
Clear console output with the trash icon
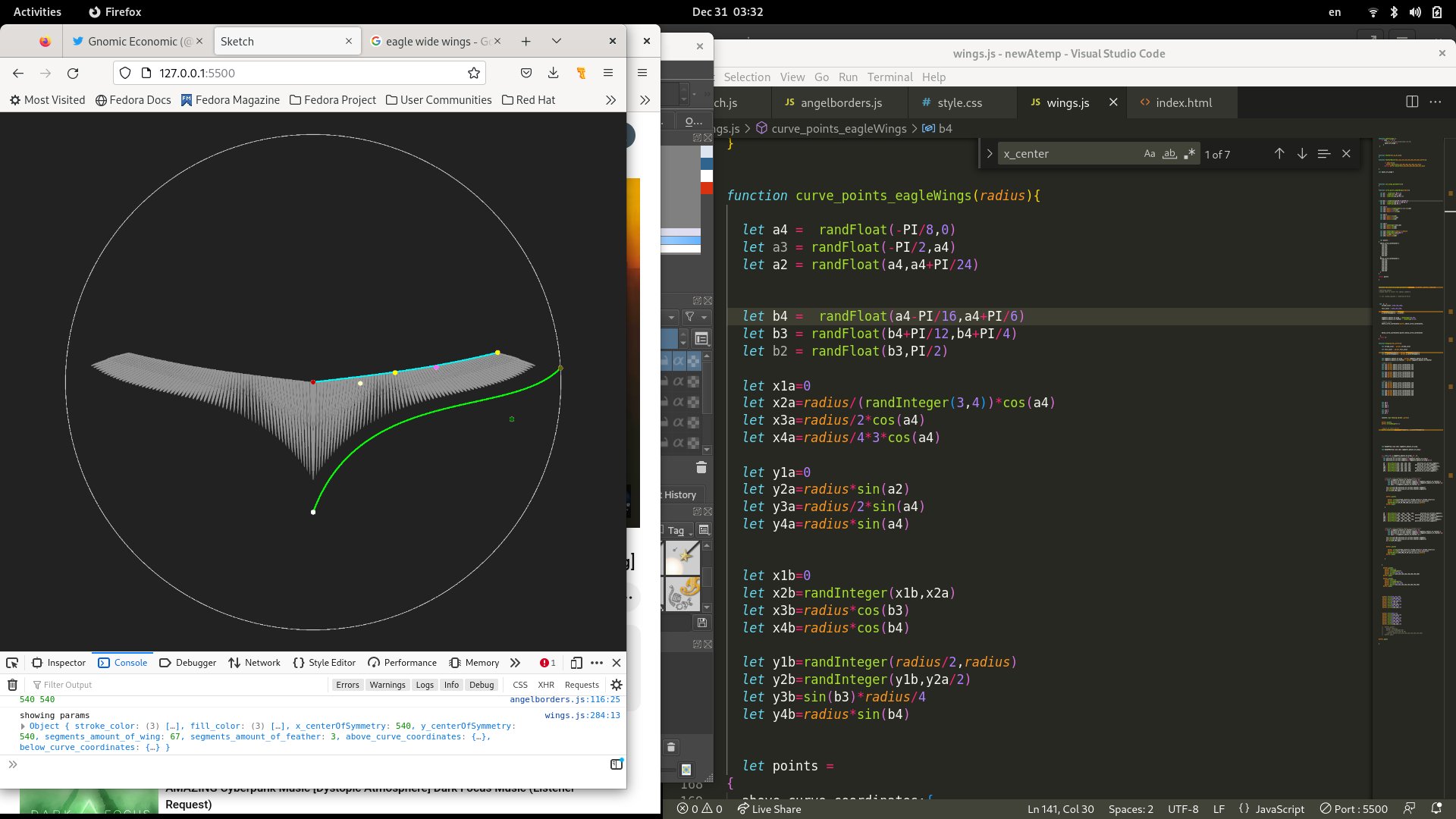pos(12,685)
